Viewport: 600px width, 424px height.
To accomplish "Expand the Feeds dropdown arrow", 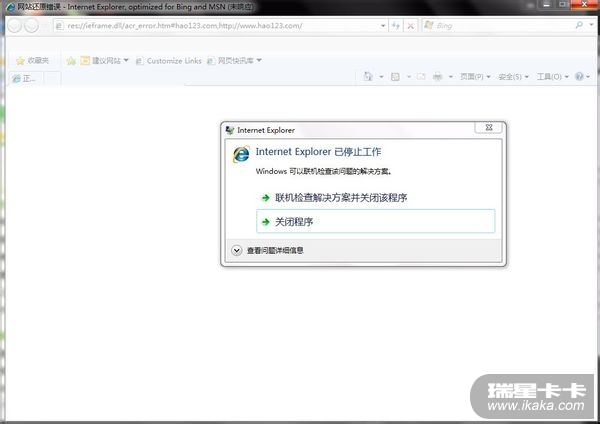I will pos(408,77).
